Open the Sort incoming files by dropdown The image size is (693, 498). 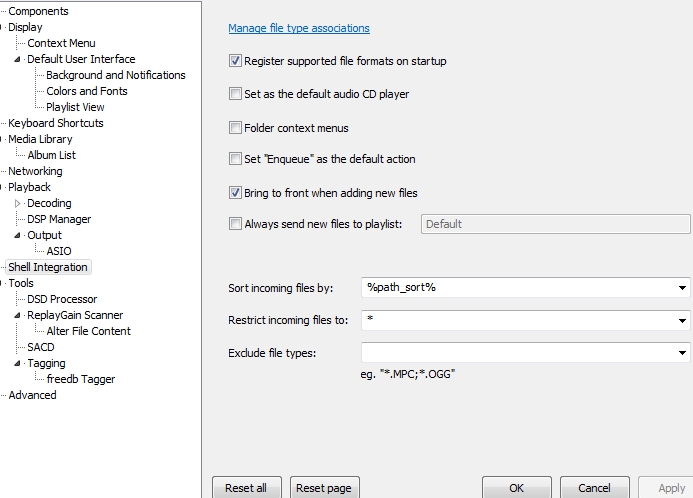point(682,288)
